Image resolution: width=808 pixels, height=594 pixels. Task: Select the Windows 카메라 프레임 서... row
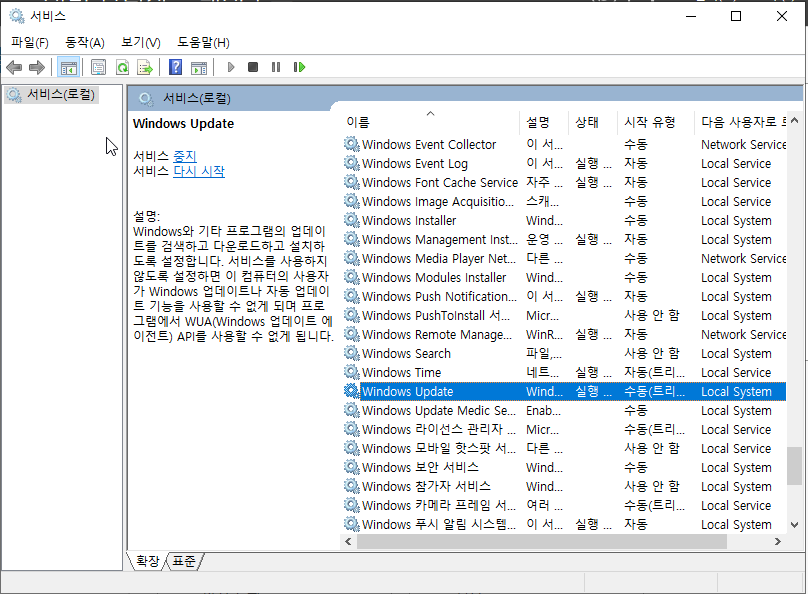564,505
